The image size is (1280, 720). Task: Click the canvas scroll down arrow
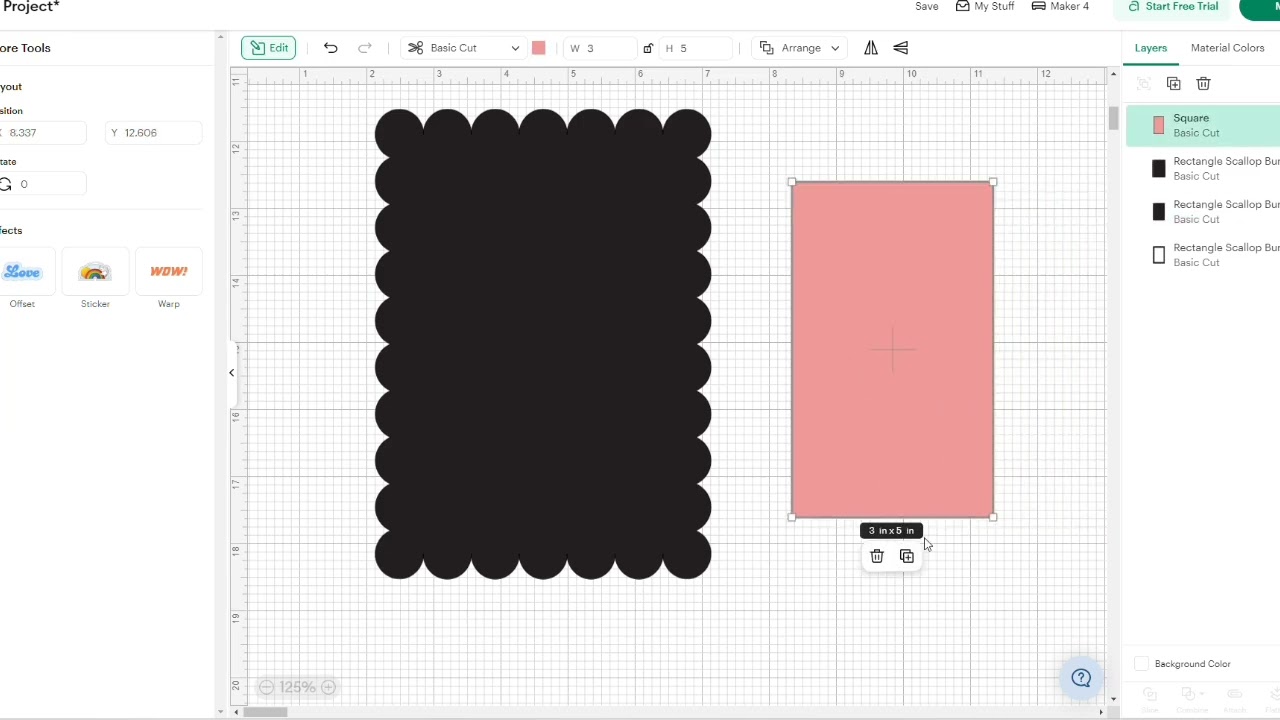coord(1113,699)
